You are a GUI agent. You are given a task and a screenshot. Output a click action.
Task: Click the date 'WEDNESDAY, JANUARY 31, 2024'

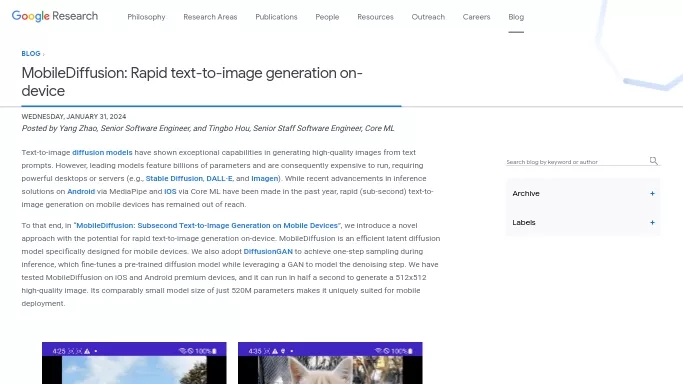[74, 117]
